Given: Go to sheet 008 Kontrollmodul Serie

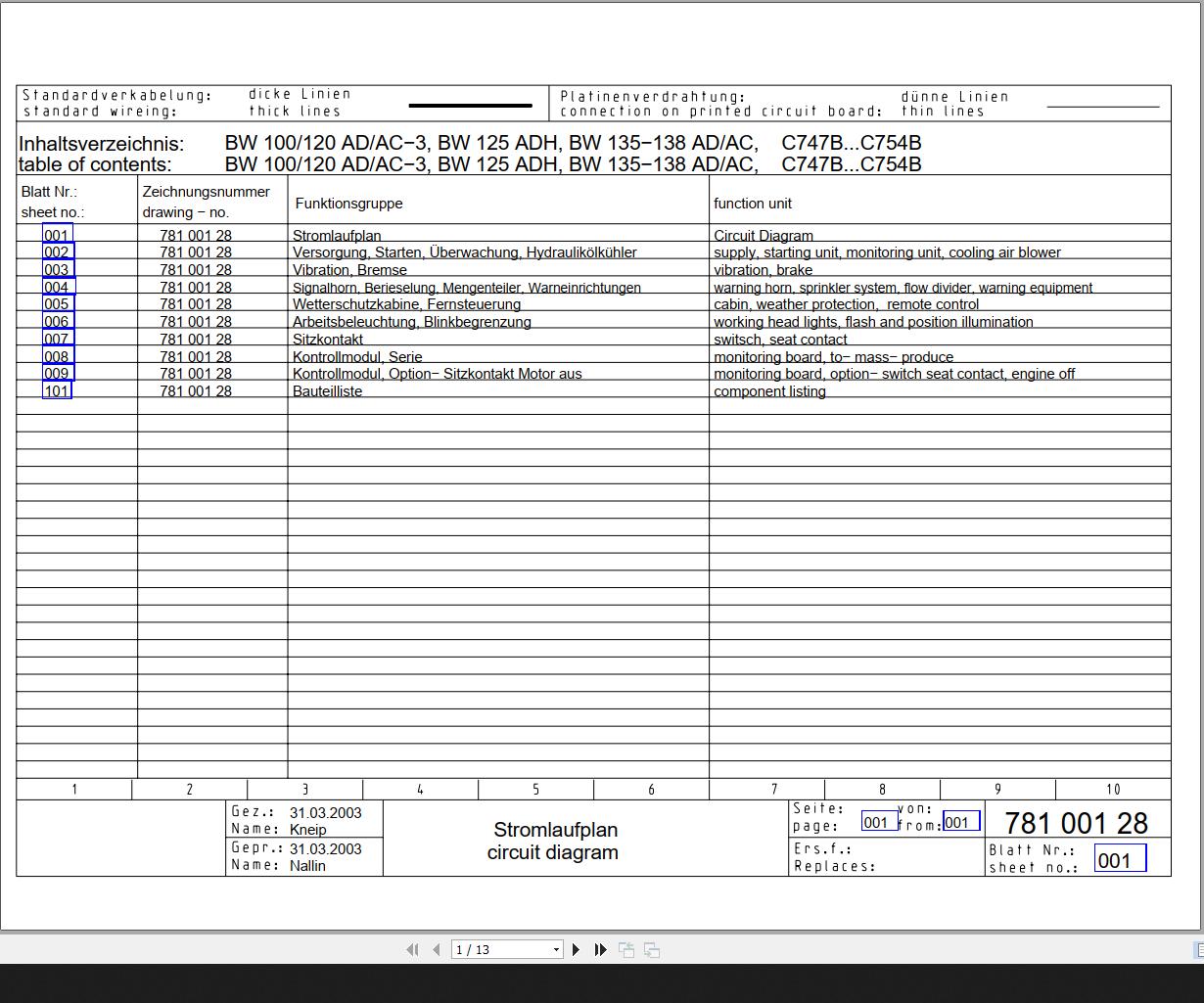Looking at the screenshot, I should [x=58, y=356].
